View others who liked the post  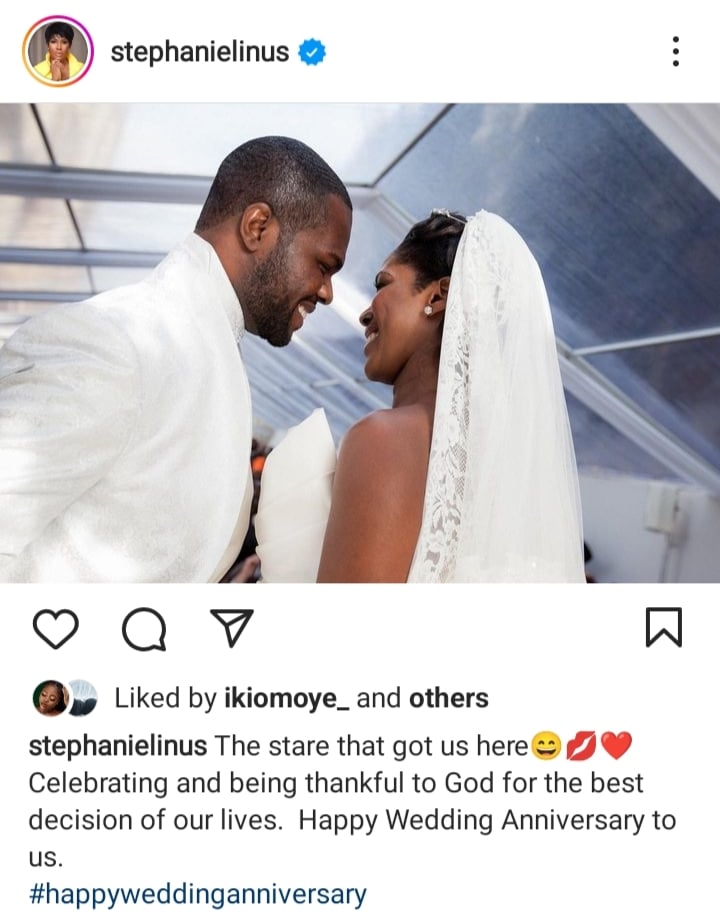tap(449, 698)
